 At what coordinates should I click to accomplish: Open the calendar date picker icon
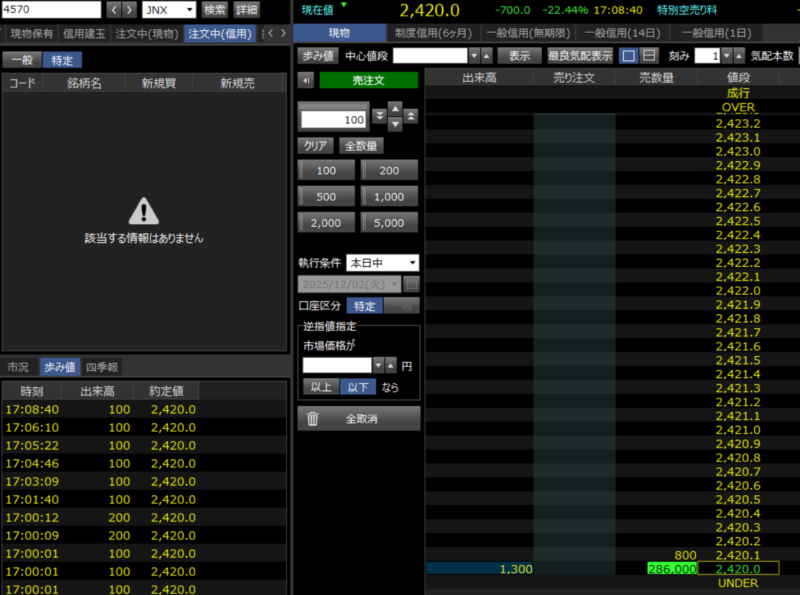[412, 285]
